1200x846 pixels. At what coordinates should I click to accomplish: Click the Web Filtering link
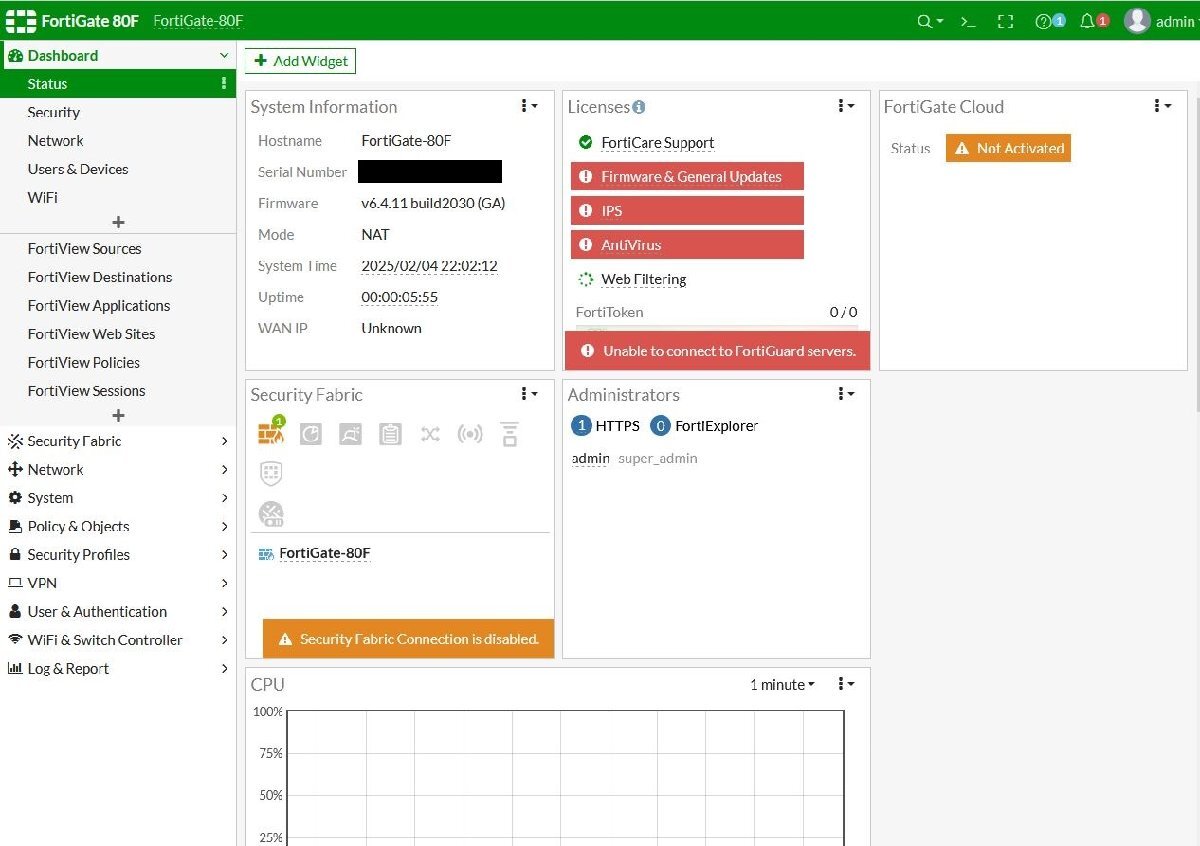(643, 280)
